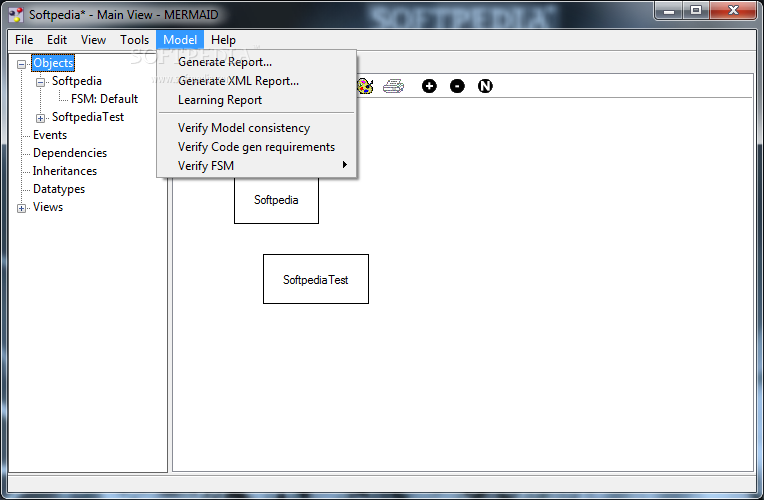Viewport: 764px width, 500px height.
Task: Select Verify FSM menu entry
Action: pos(256,166)
